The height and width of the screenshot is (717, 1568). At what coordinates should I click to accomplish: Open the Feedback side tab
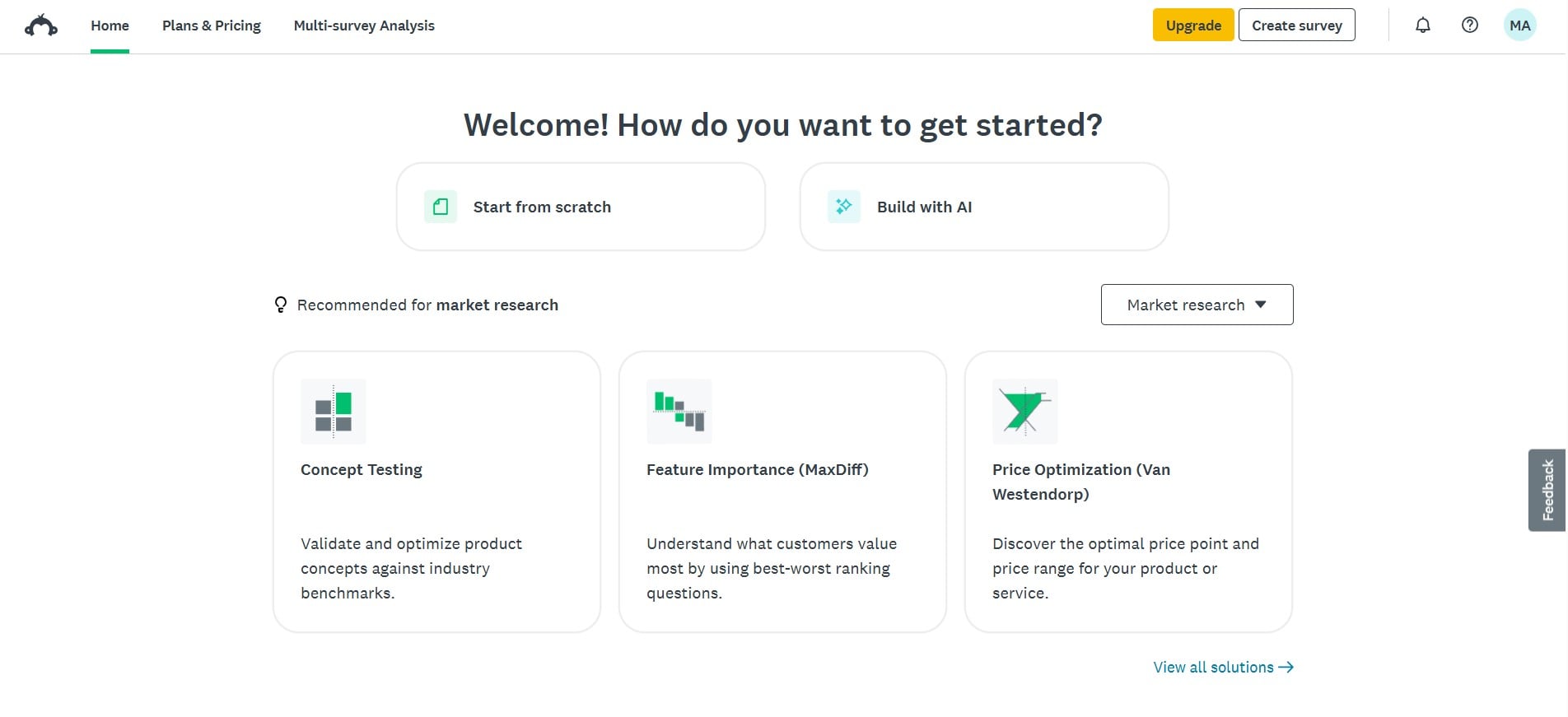click(x=1547, y=490)
